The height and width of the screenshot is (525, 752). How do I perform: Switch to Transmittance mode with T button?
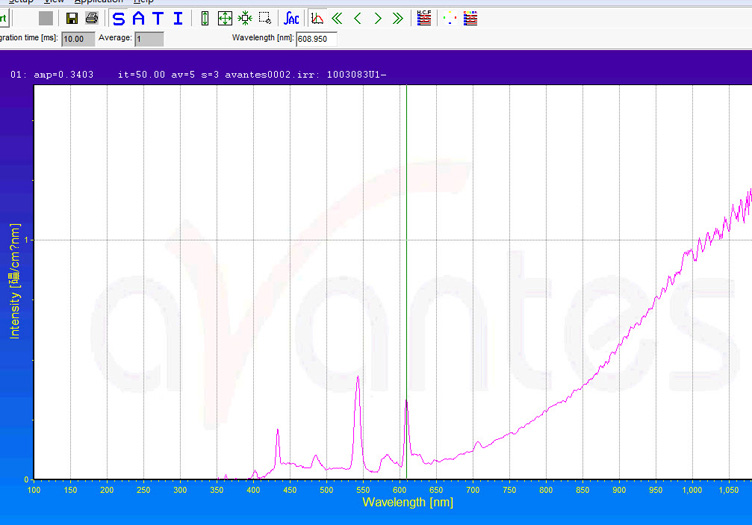[158, 18]
